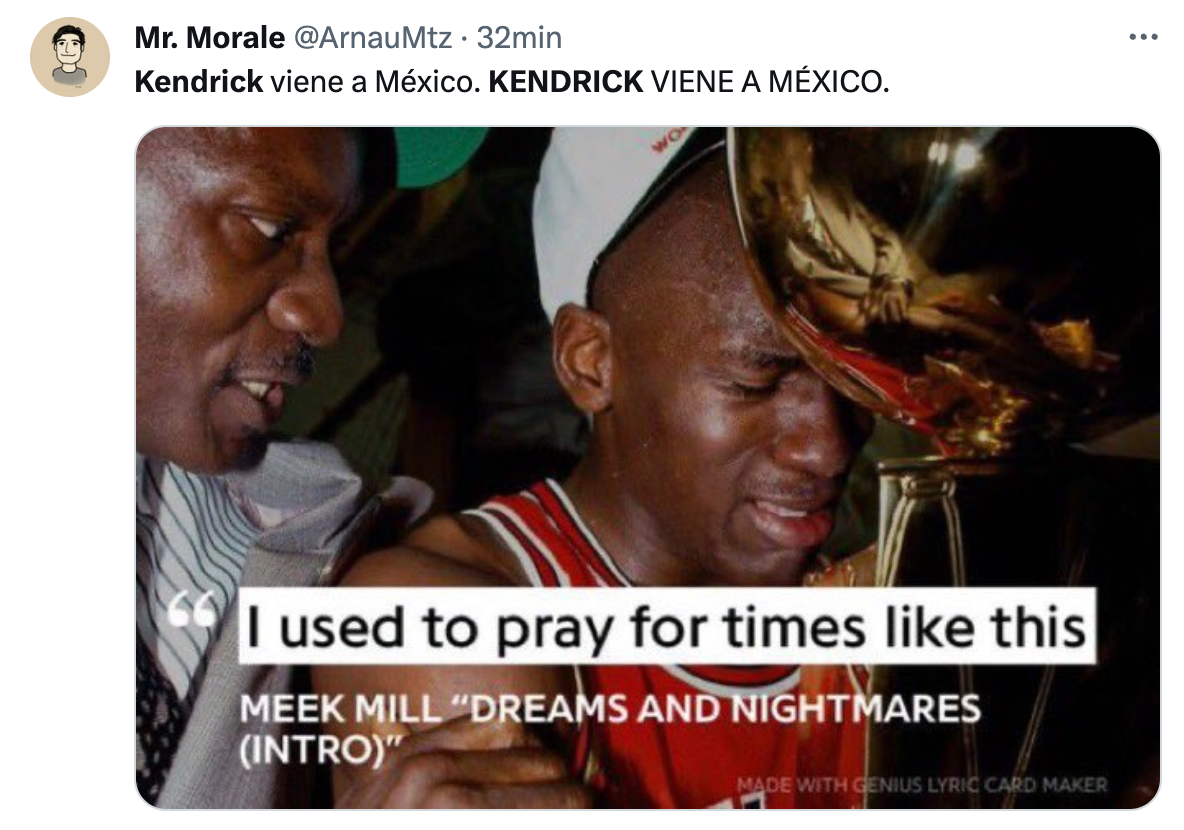Click the first bold Kendrick word in the tweet
Image resolution: width=1184 pixels, height=830 pixels.
(x=199, y=82)
